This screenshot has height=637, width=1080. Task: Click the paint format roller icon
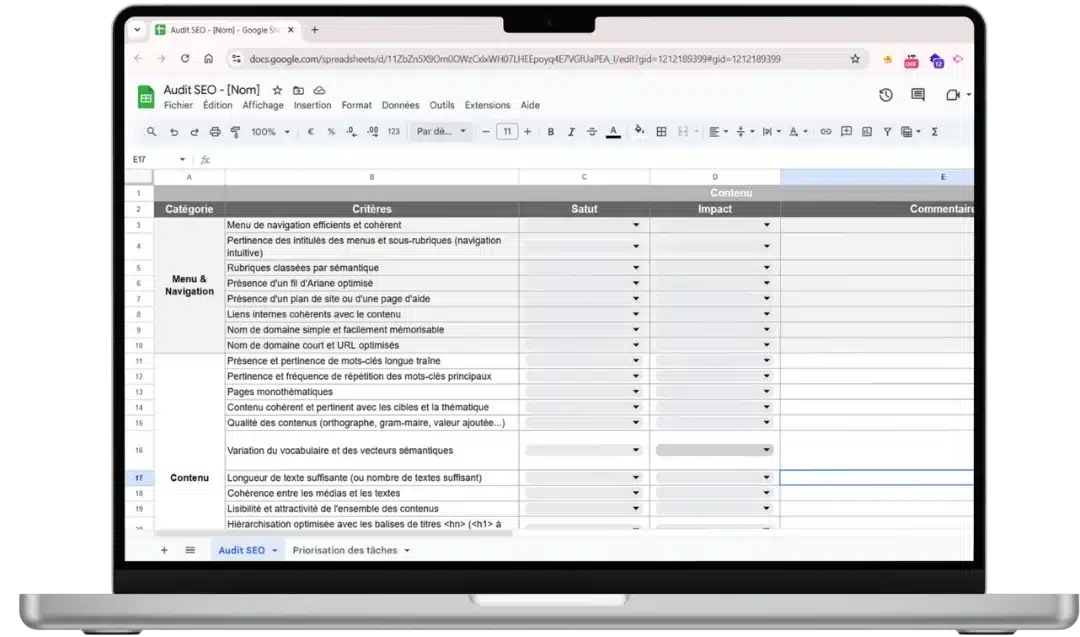[x=236, y=132]
